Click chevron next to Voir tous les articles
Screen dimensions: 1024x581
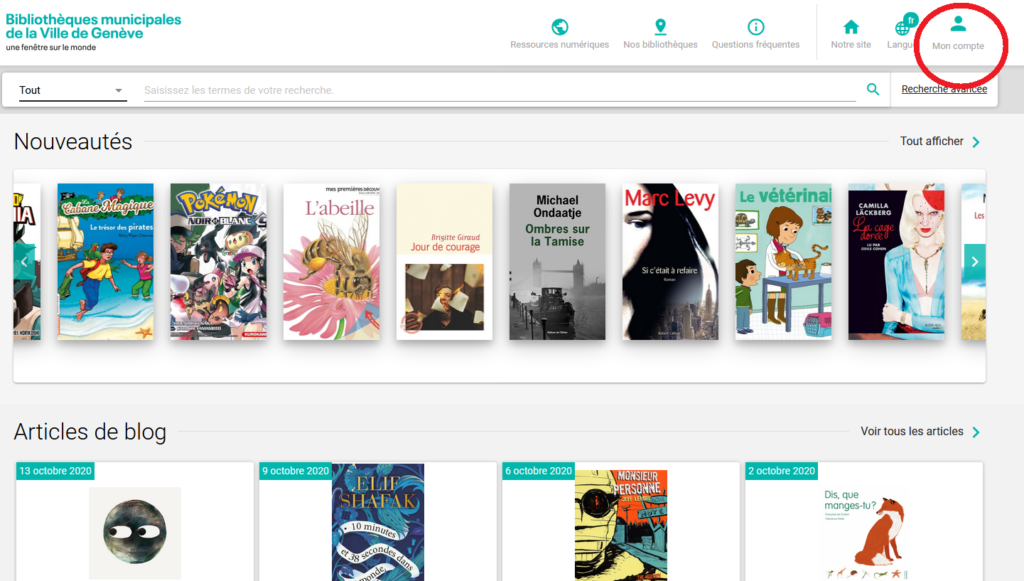click(976, 432)
